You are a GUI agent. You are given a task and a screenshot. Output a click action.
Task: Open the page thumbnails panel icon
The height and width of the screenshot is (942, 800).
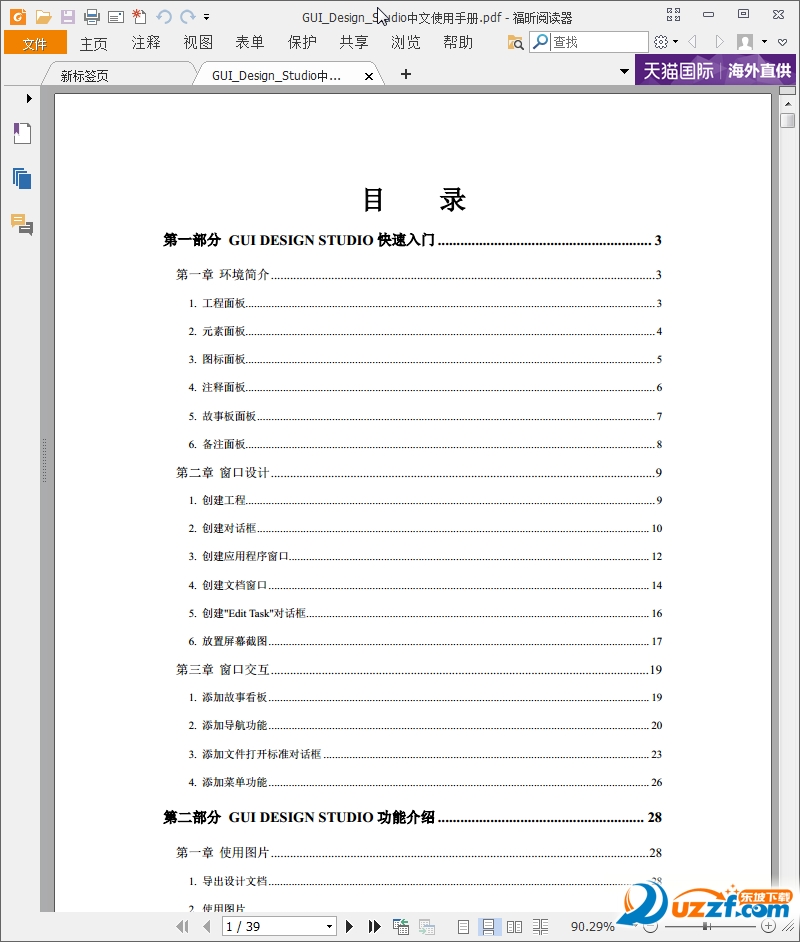point(22,178)
